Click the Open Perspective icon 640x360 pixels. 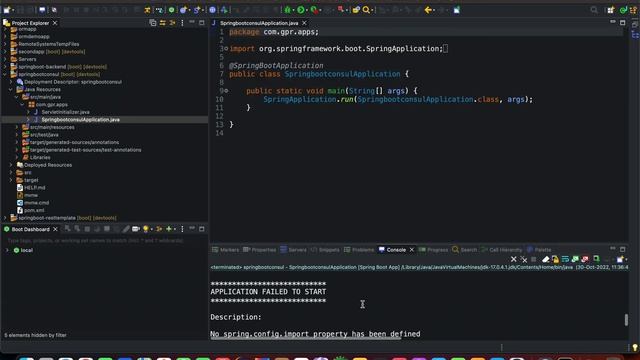tap(610, 10)
